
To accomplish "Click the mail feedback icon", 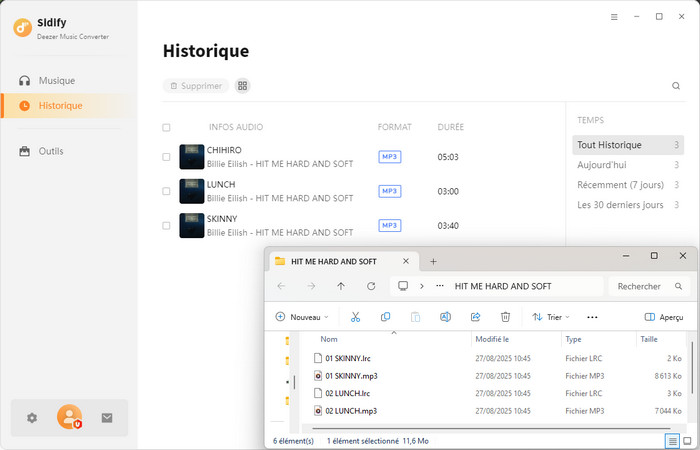I will pyautogui.click(x=107, y=418).
